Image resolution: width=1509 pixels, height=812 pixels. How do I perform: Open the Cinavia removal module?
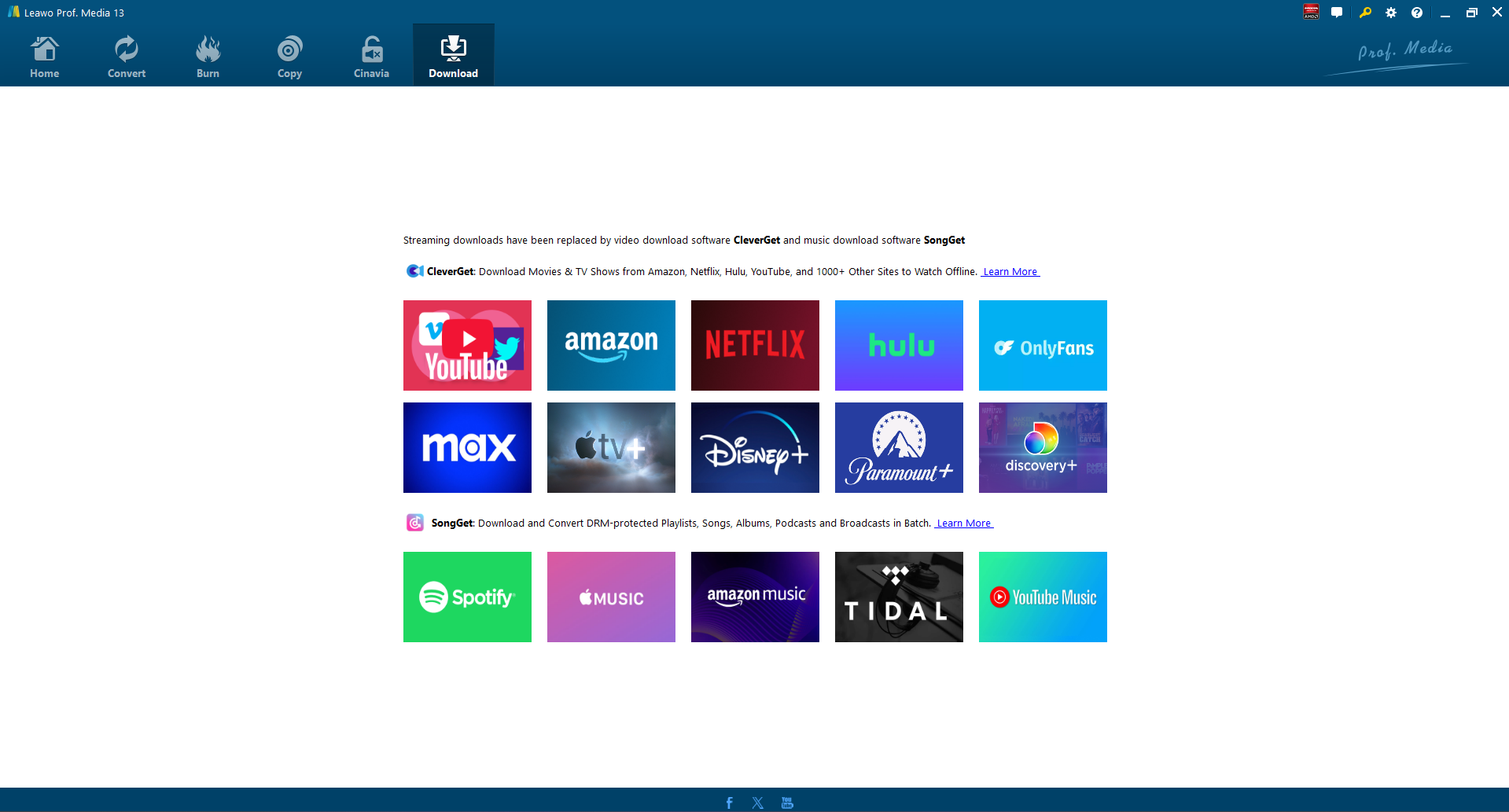pyautogui.click(x=372, y=57)
